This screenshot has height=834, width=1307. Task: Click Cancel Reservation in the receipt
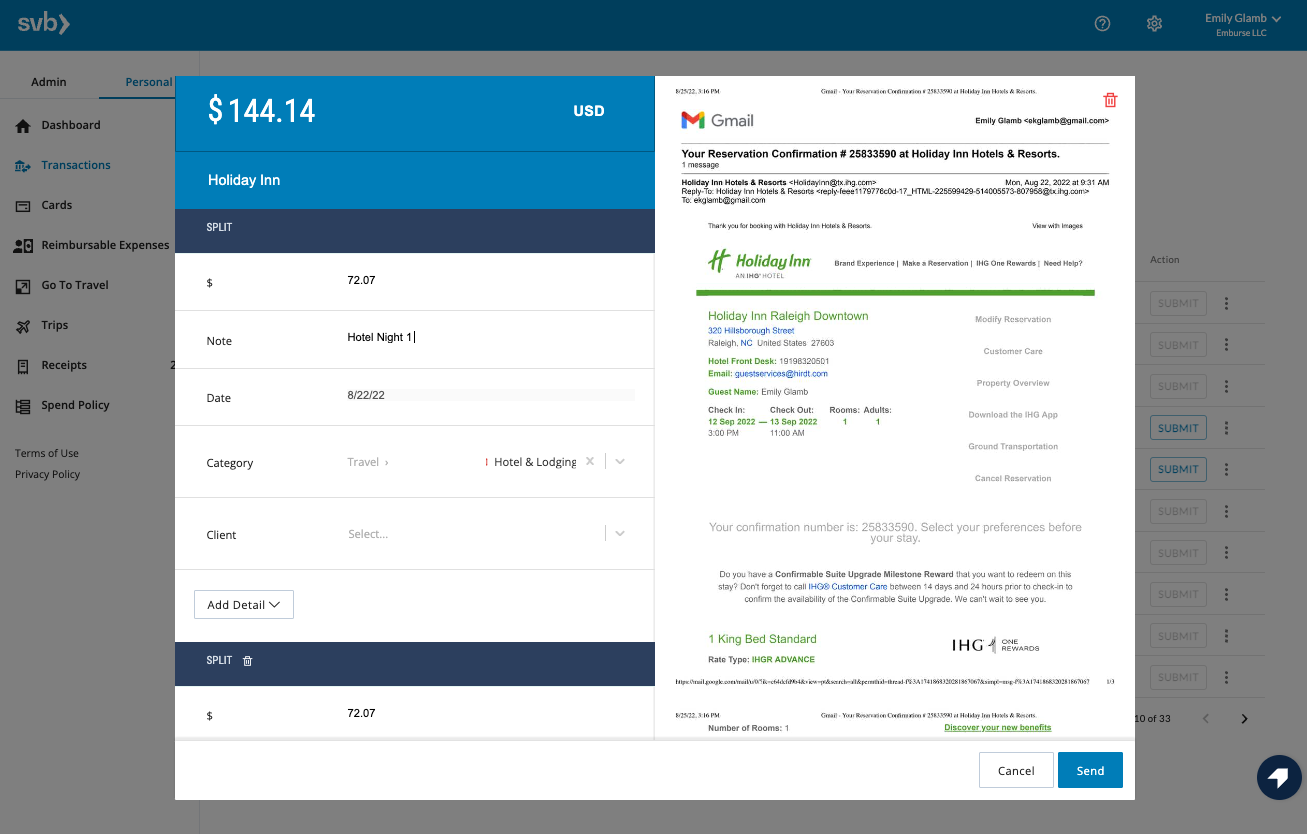(1013, 479)
